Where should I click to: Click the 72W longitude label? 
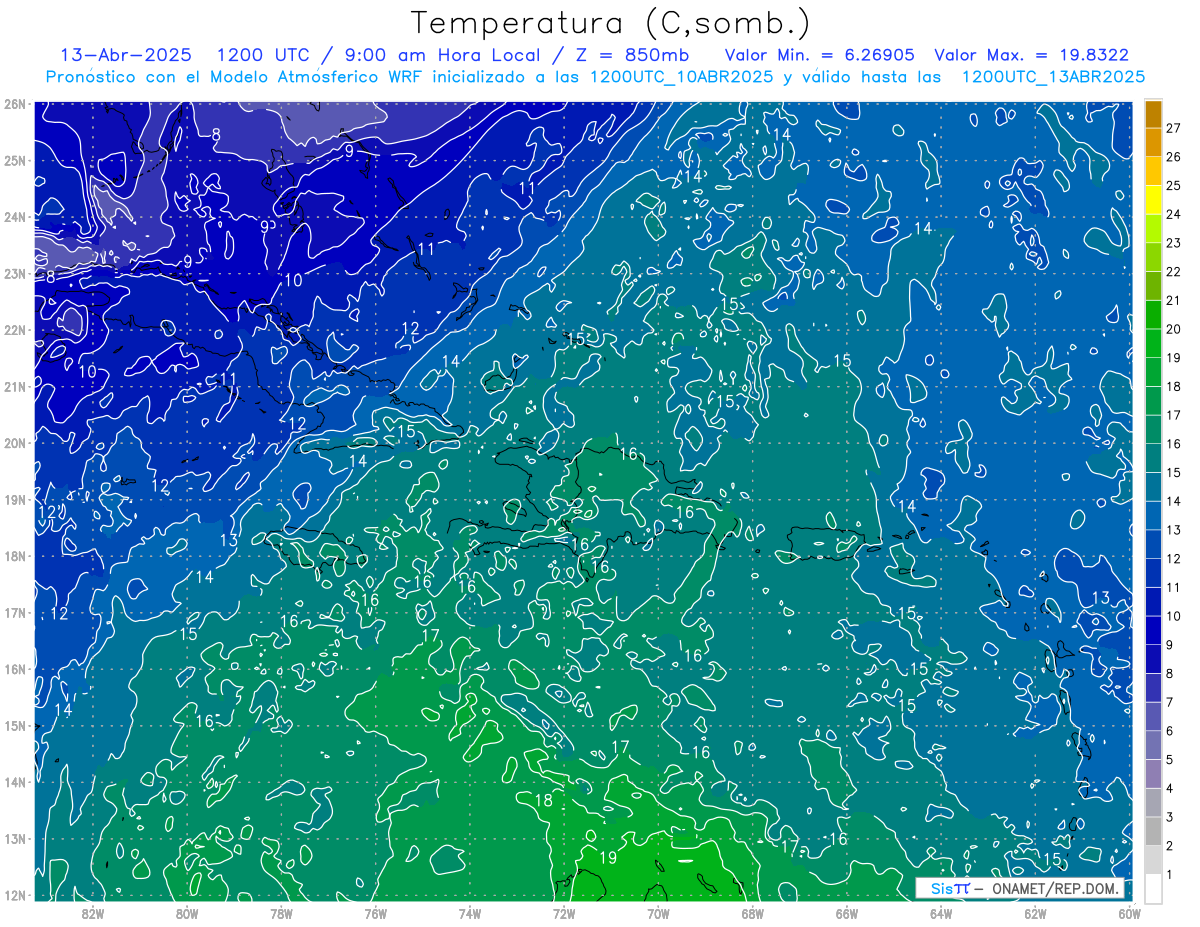[564, 913]
